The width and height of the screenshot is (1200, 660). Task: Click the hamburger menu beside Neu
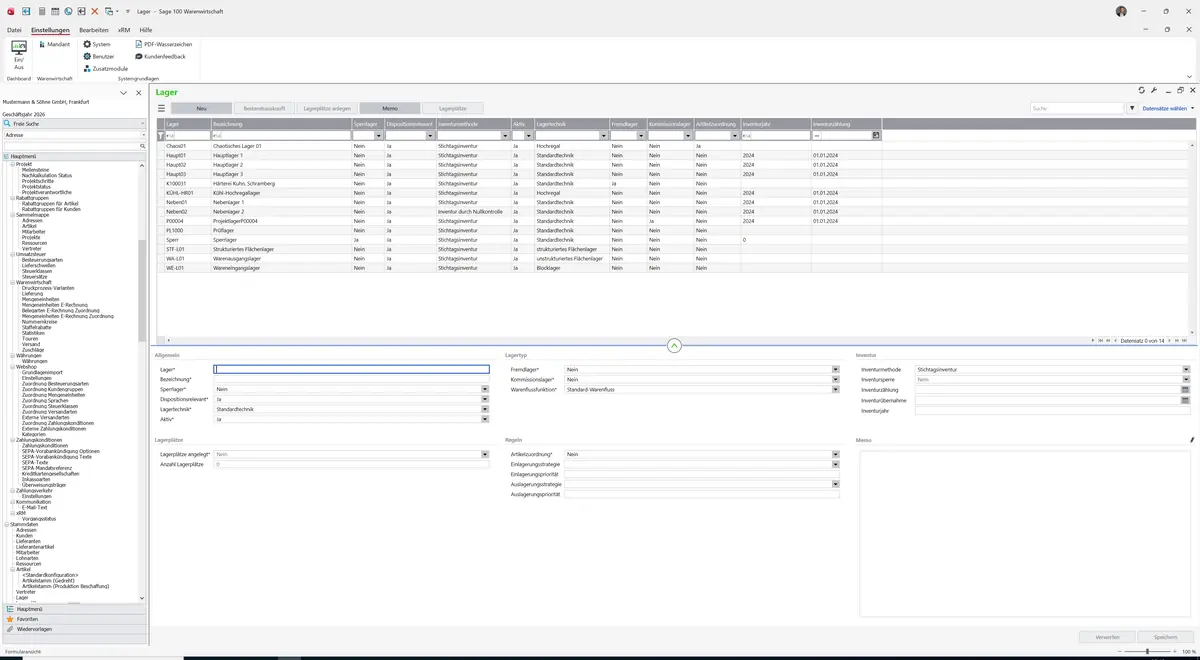point(161,108)
